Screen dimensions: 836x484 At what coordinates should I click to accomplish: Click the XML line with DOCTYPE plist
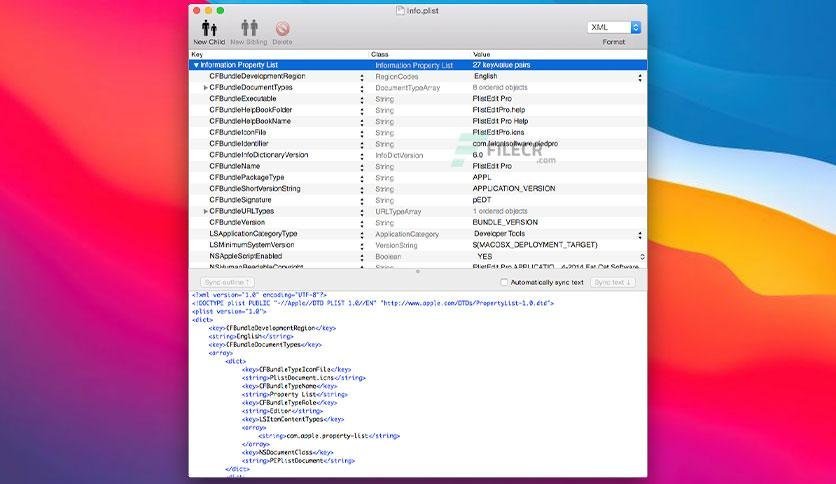pos(373,303)
